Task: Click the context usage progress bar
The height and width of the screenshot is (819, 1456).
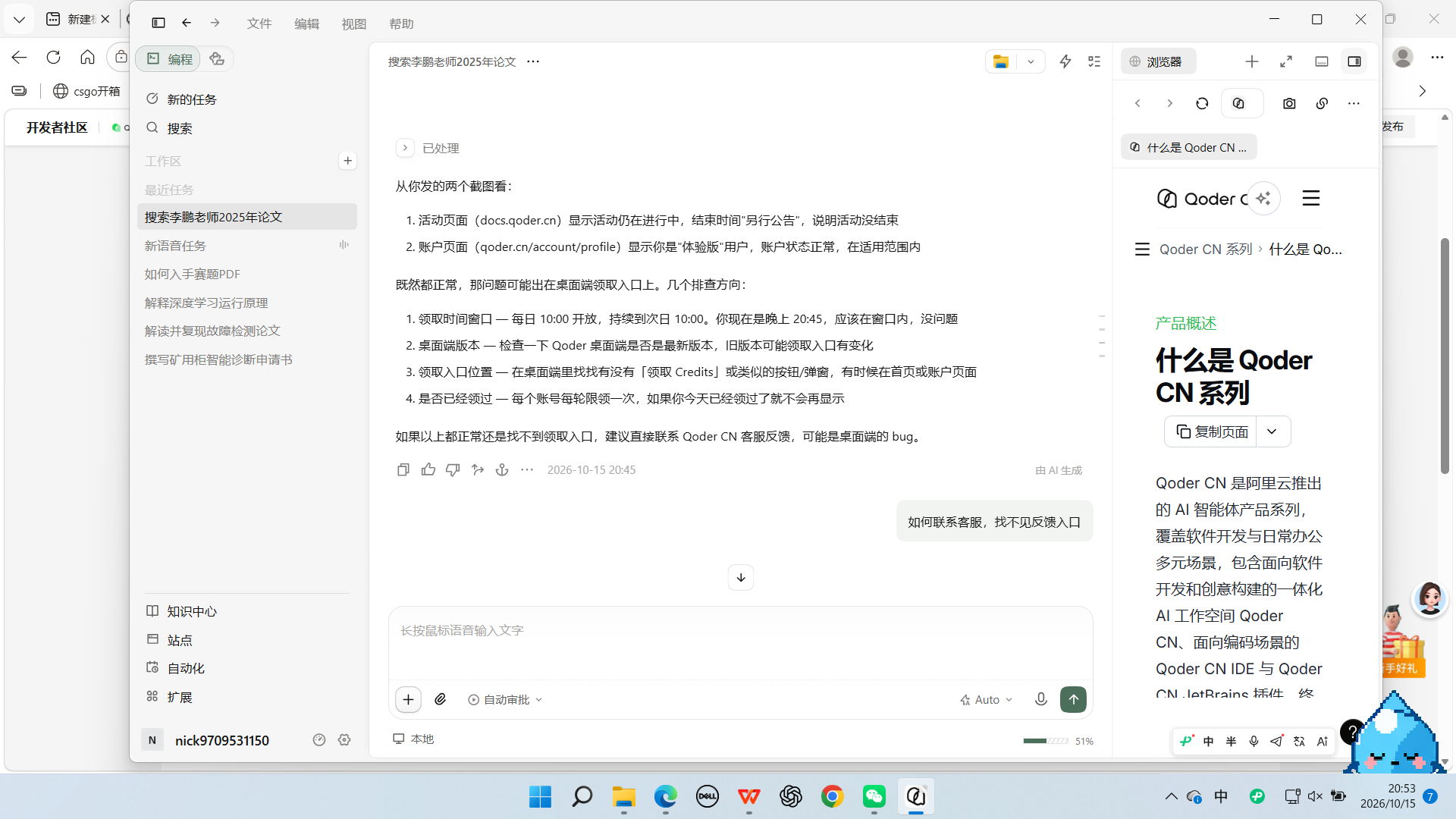Action: click(1046, 741)
